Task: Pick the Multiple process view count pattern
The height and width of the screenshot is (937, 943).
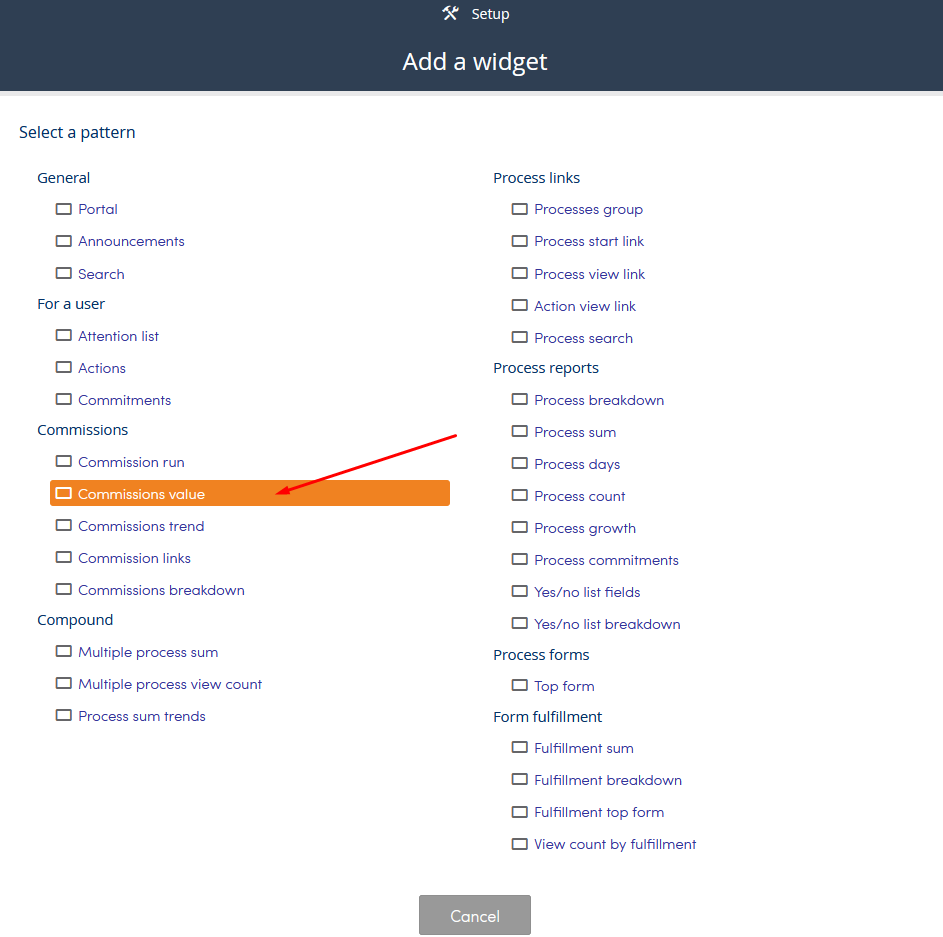Action: (x=170, y=684)
